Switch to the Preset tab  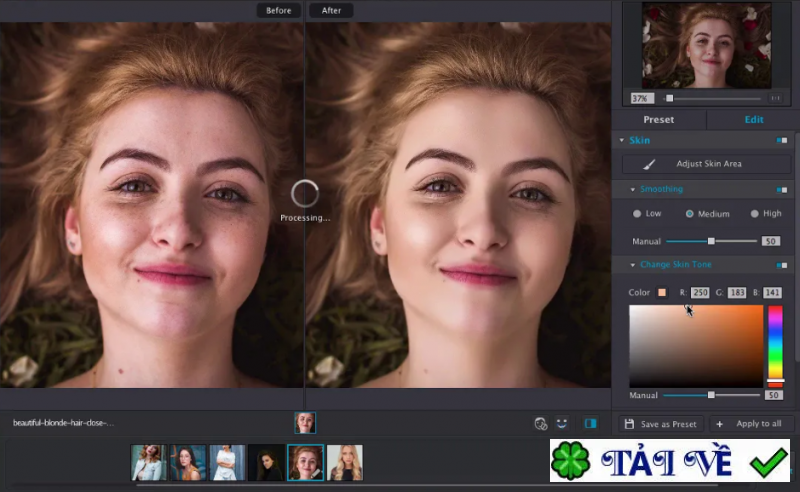[x=658, y=120]
